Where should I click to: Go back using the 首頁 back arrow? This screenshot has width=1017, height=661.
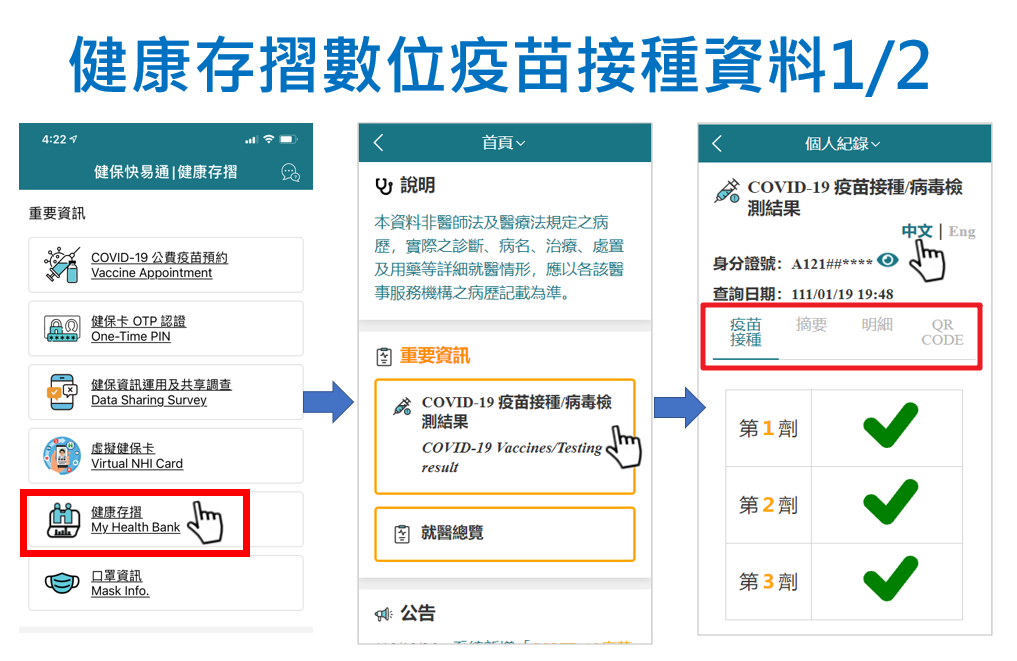[x=379, y=143]
